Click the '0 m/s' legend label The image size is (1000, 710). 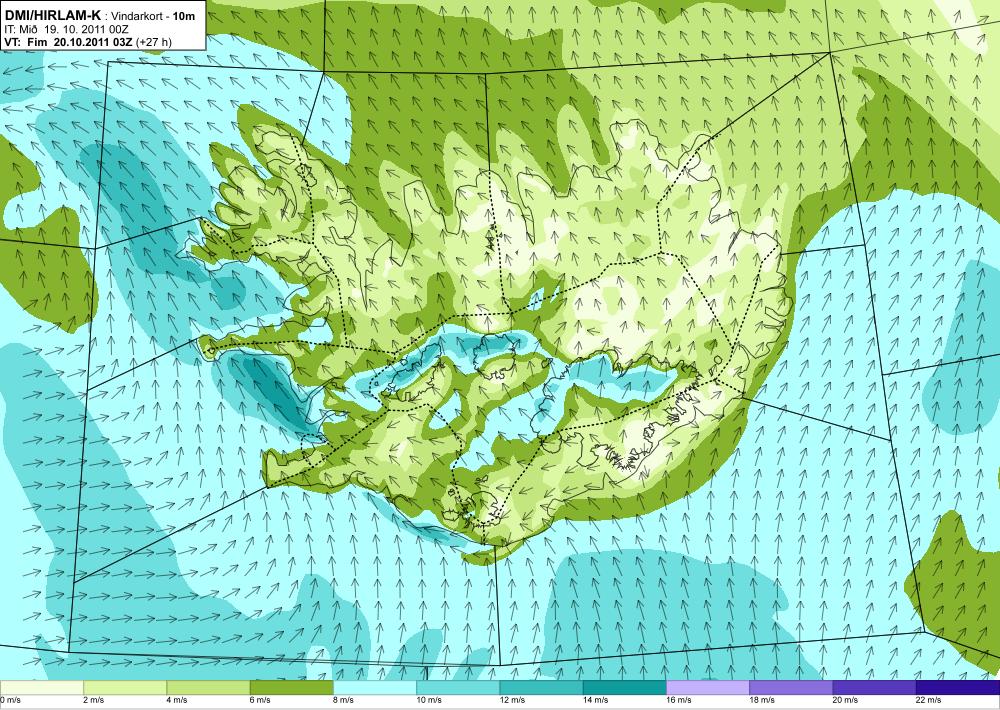click(10, 700)
